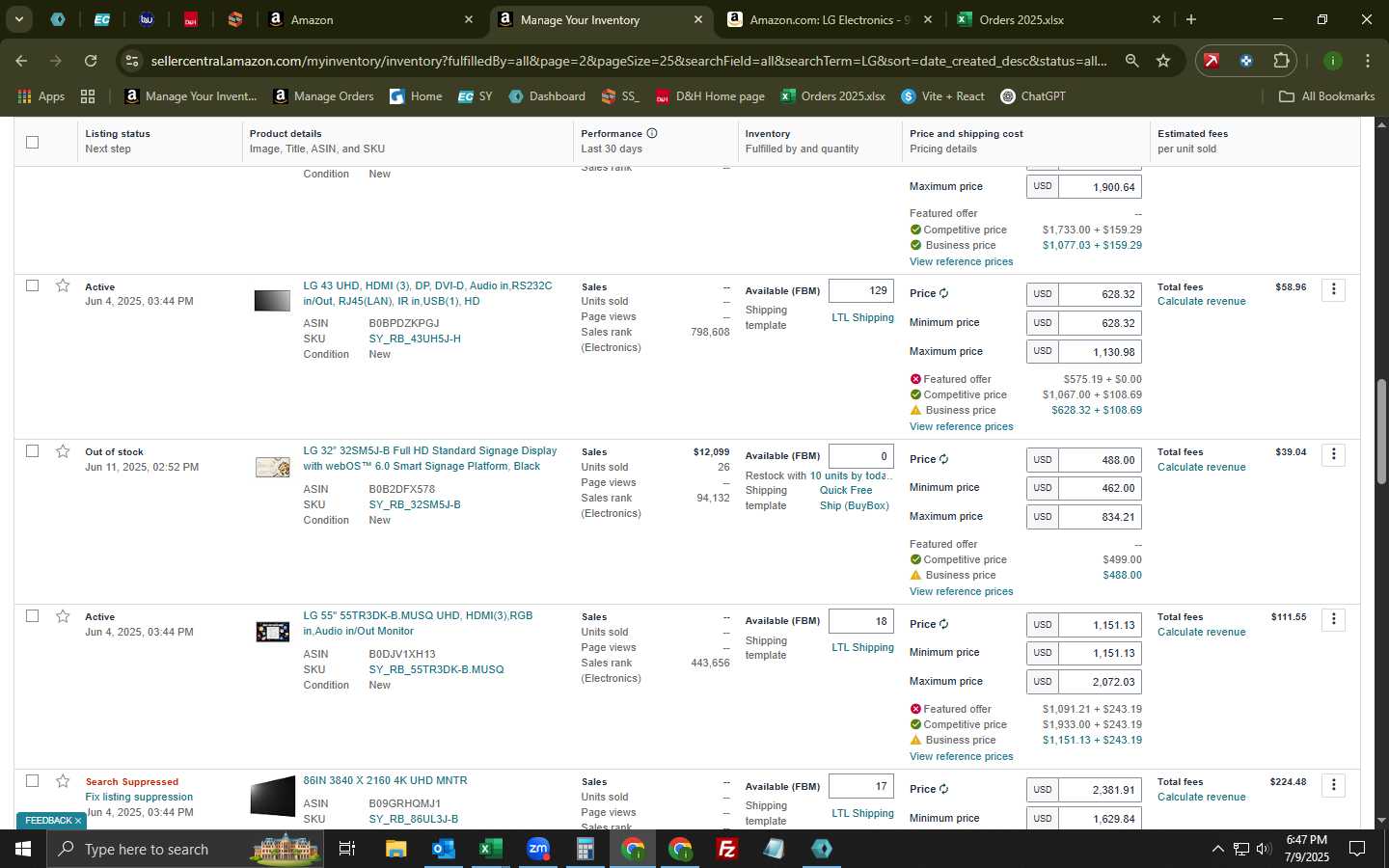Open Excel from the Windows taskbar
The width and height of the screenshot is (1389, 868).
point(490,849)
